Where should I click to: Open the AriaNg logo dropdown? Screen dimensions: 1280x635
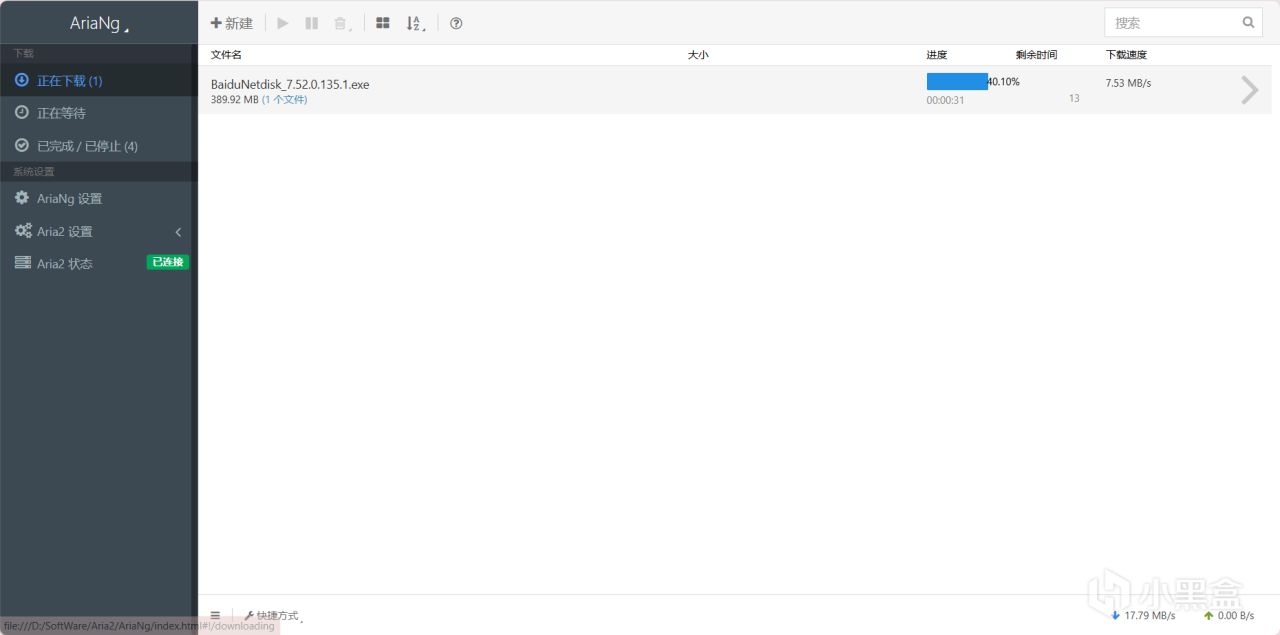coord(99,23)
